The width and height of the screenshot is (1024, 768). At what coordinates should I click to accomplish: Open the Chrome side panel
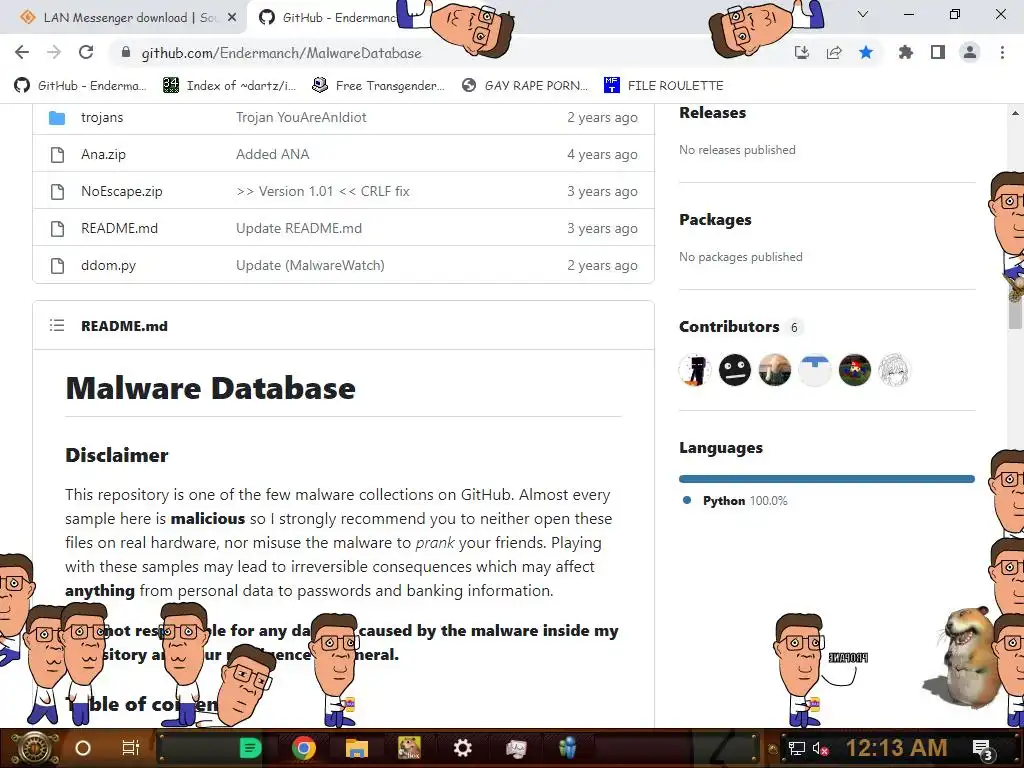tap(938, 52)
